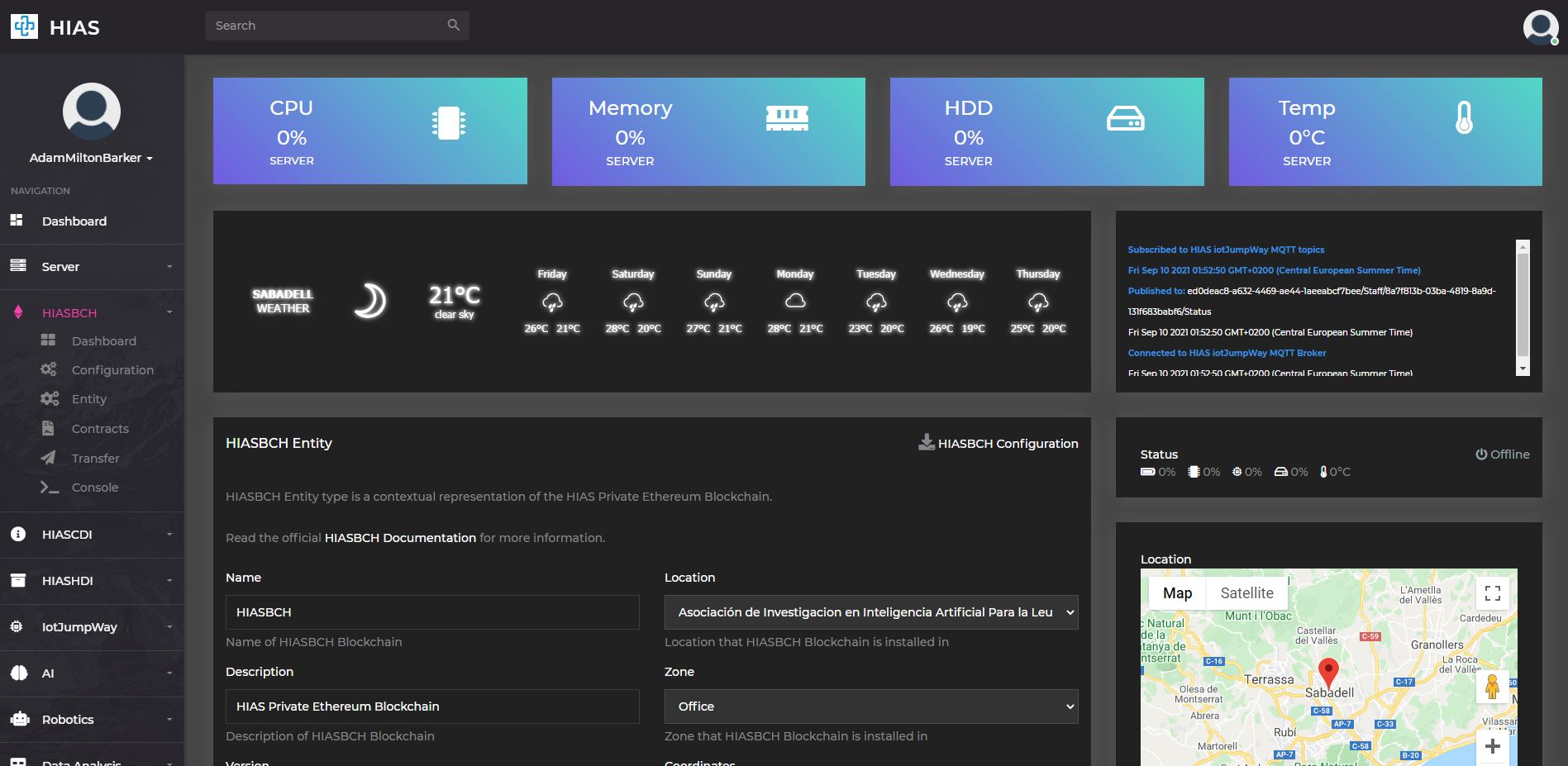Click the CPU chip icon card
Image resolution: width=1568 pixels, height=766 pixels.
[x=449, y=123]
